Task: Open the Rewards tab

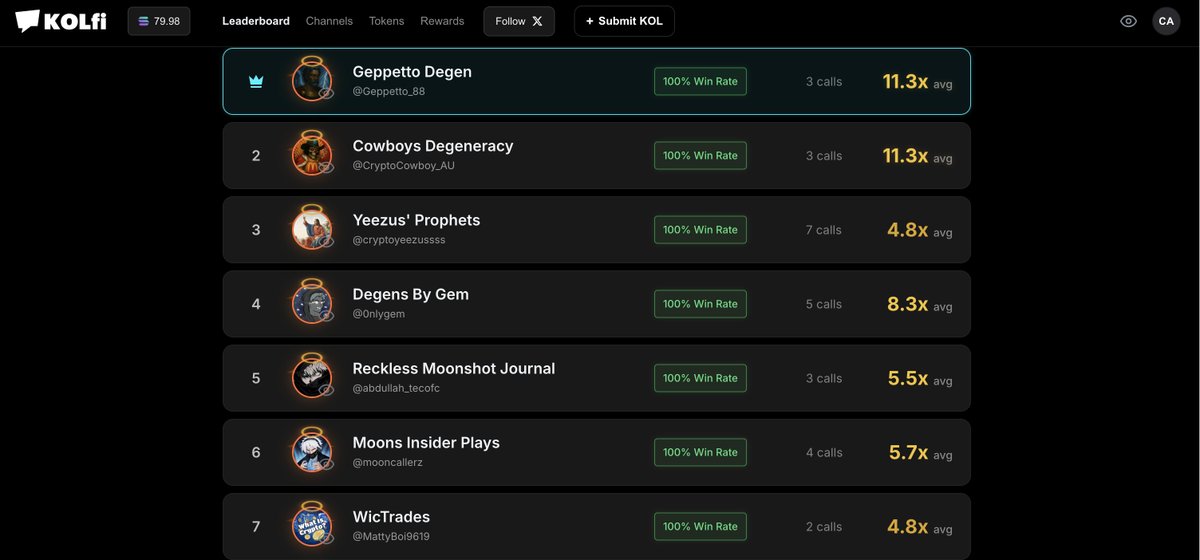Action: (442, 21)
